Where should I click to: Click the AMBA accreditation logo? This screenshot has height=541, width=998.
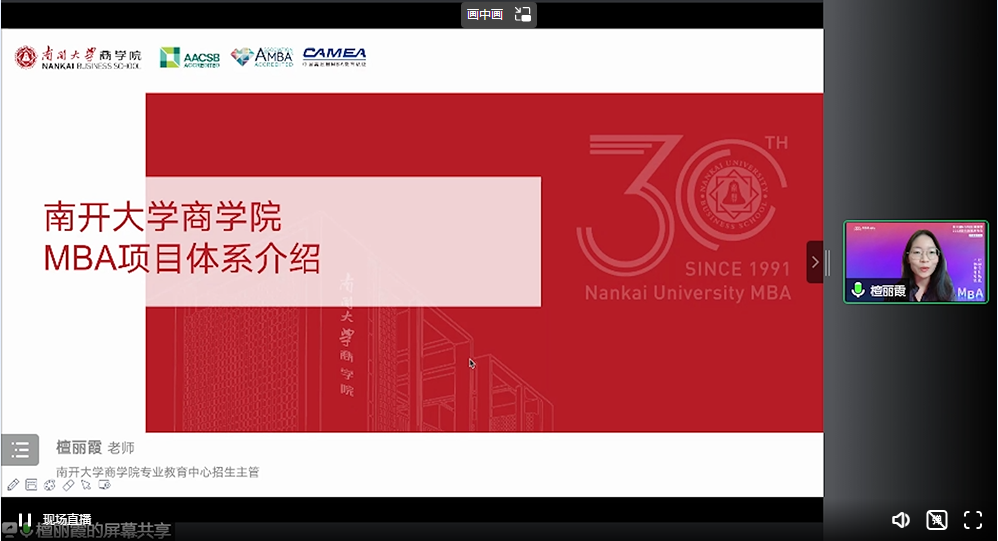(262, 57)
